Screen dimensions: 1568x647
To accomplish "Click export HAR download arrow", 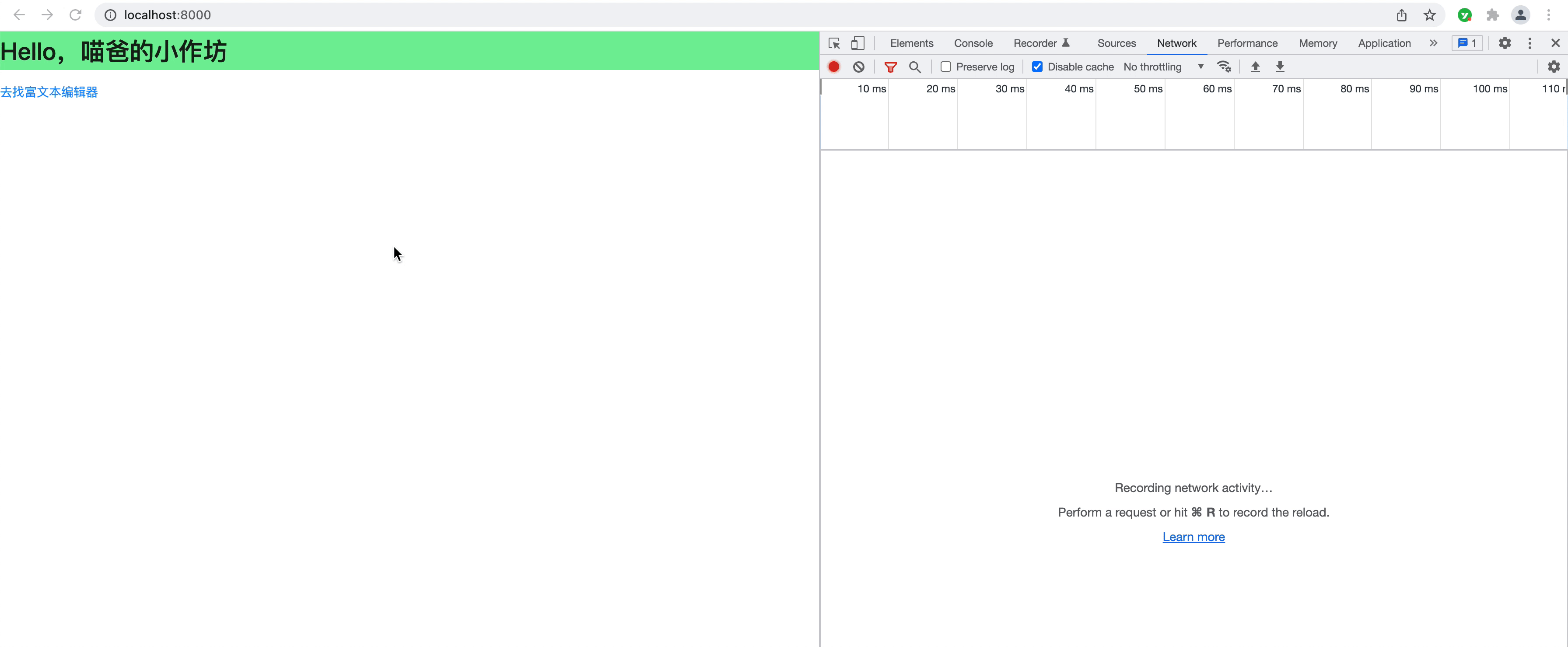I will (1280, 67).
